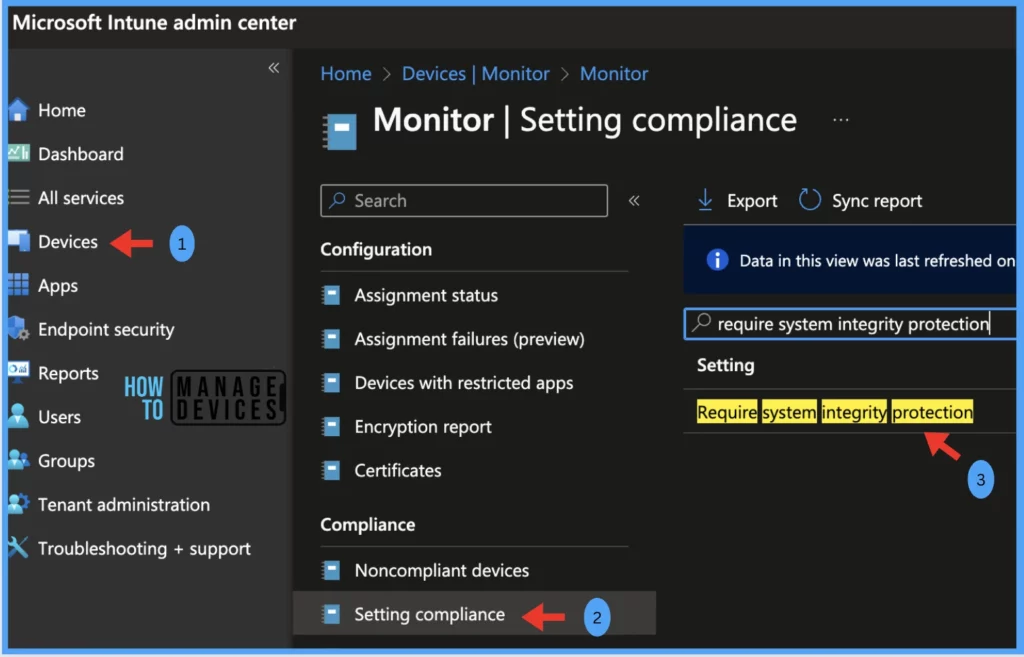The width and height of the screenshot is (1024, 657).
Task: Open Users in the sidebar
Action: (x=59, y=417)
